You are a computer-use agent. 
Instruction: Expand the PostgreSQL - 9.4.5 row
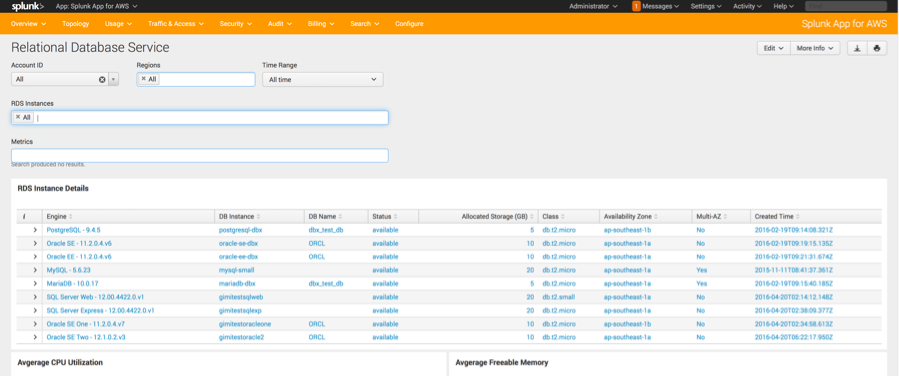click(x=35, y=230)
